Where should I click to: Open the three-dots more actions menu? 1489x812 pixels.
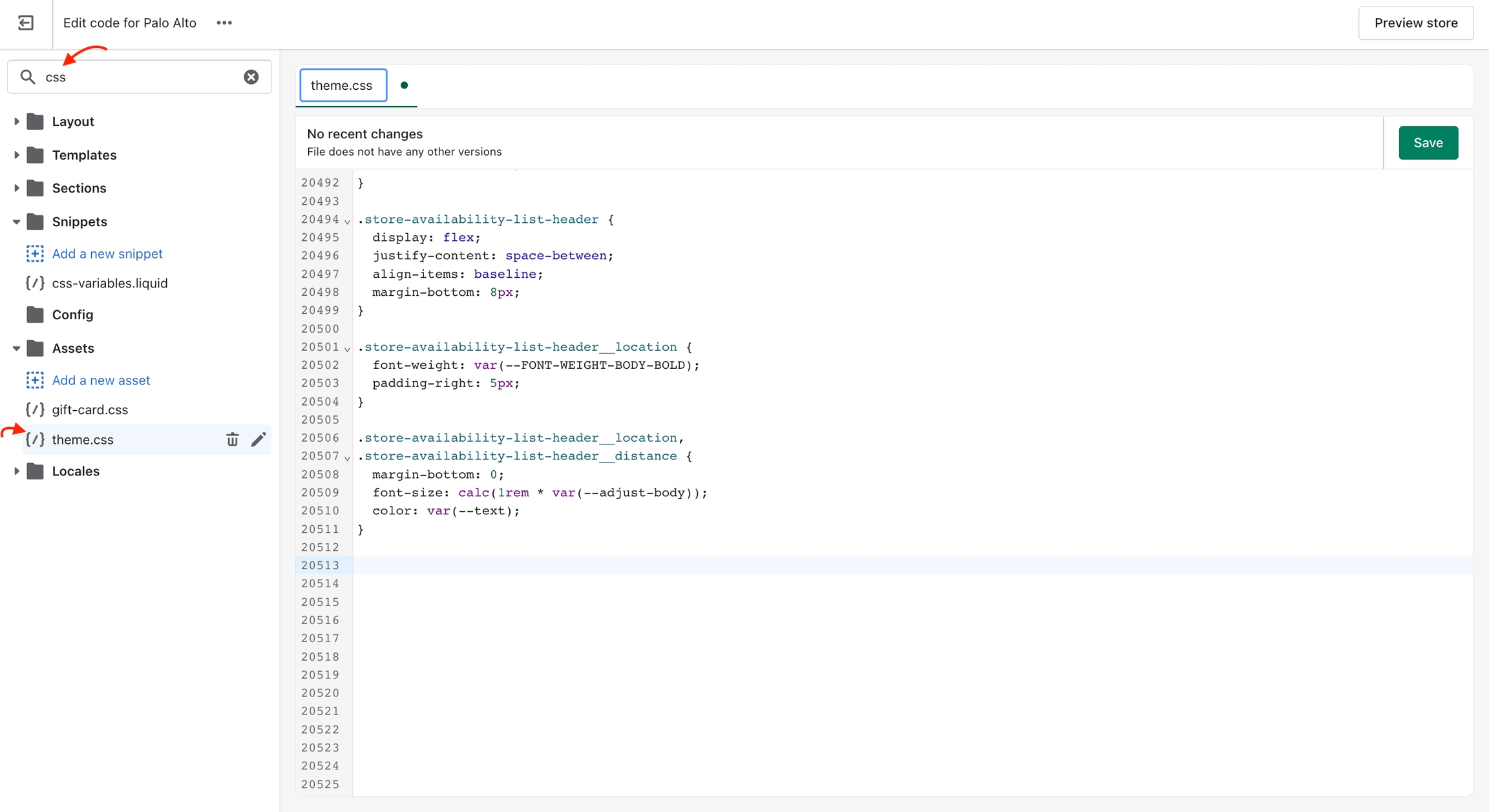point(224,23)
